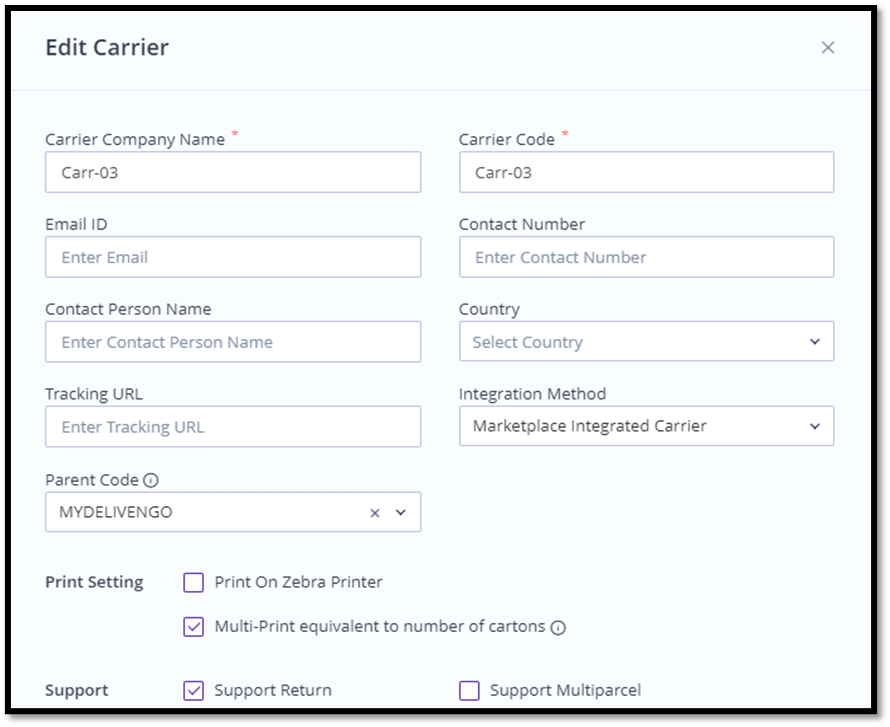Click the Print On Zebra Printer label
Image resolution: width=890 pixels, height=727 pixels.
298,582
